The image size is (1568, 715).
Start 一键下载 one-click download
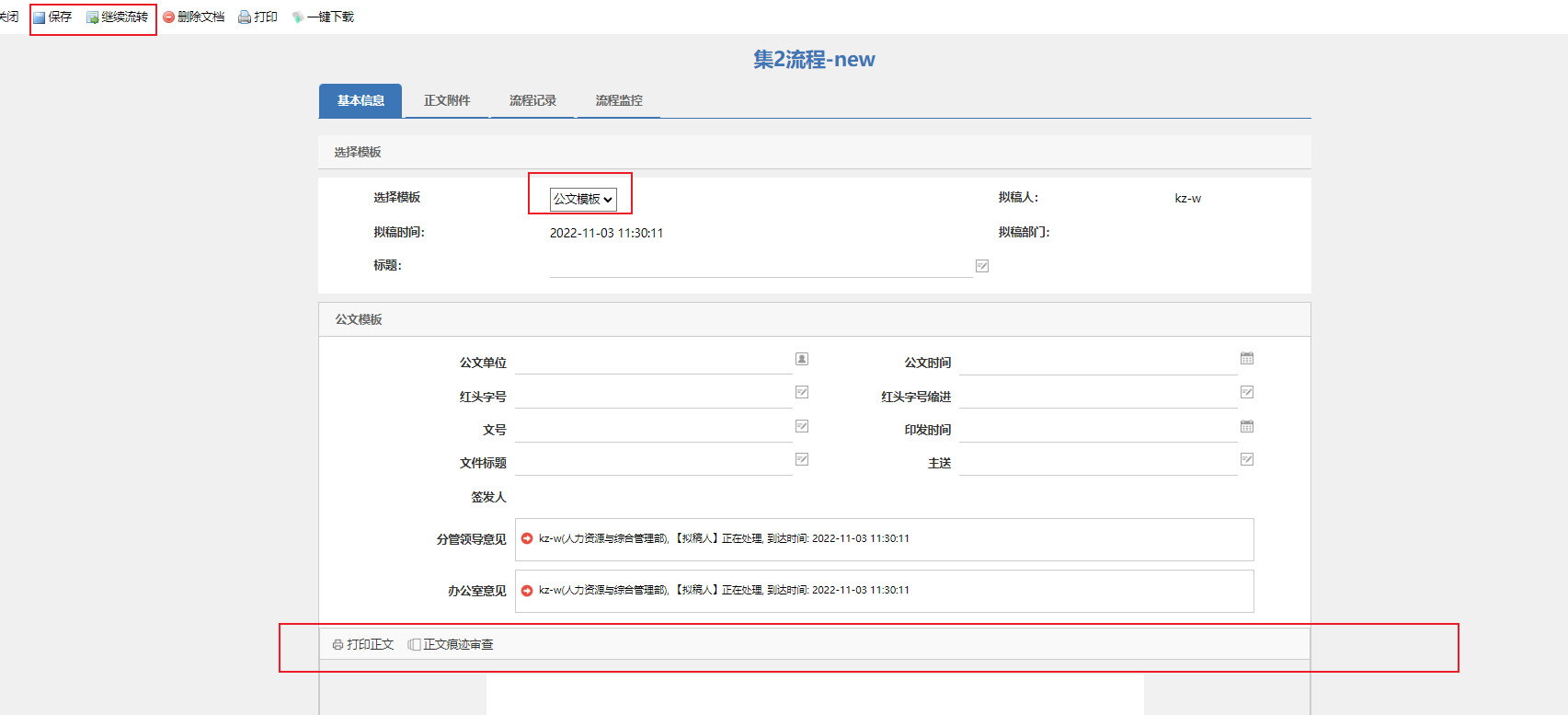click(323, 17)
